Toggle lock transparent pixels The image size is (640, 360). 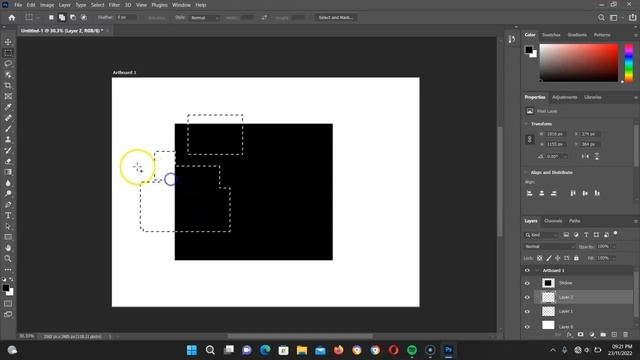(540, 258)
